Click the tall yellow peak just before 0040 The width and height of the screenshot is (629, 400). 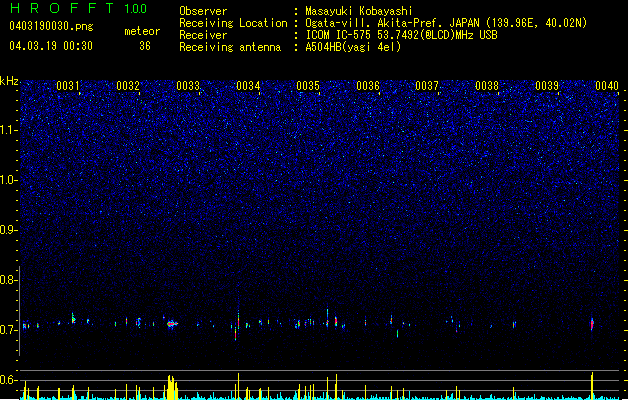coord(592,386)
